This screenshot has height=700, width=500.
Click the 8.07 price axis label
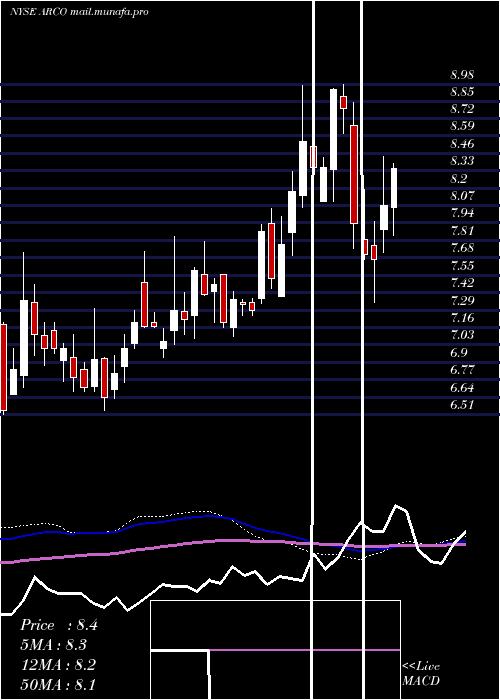(462, 196)
